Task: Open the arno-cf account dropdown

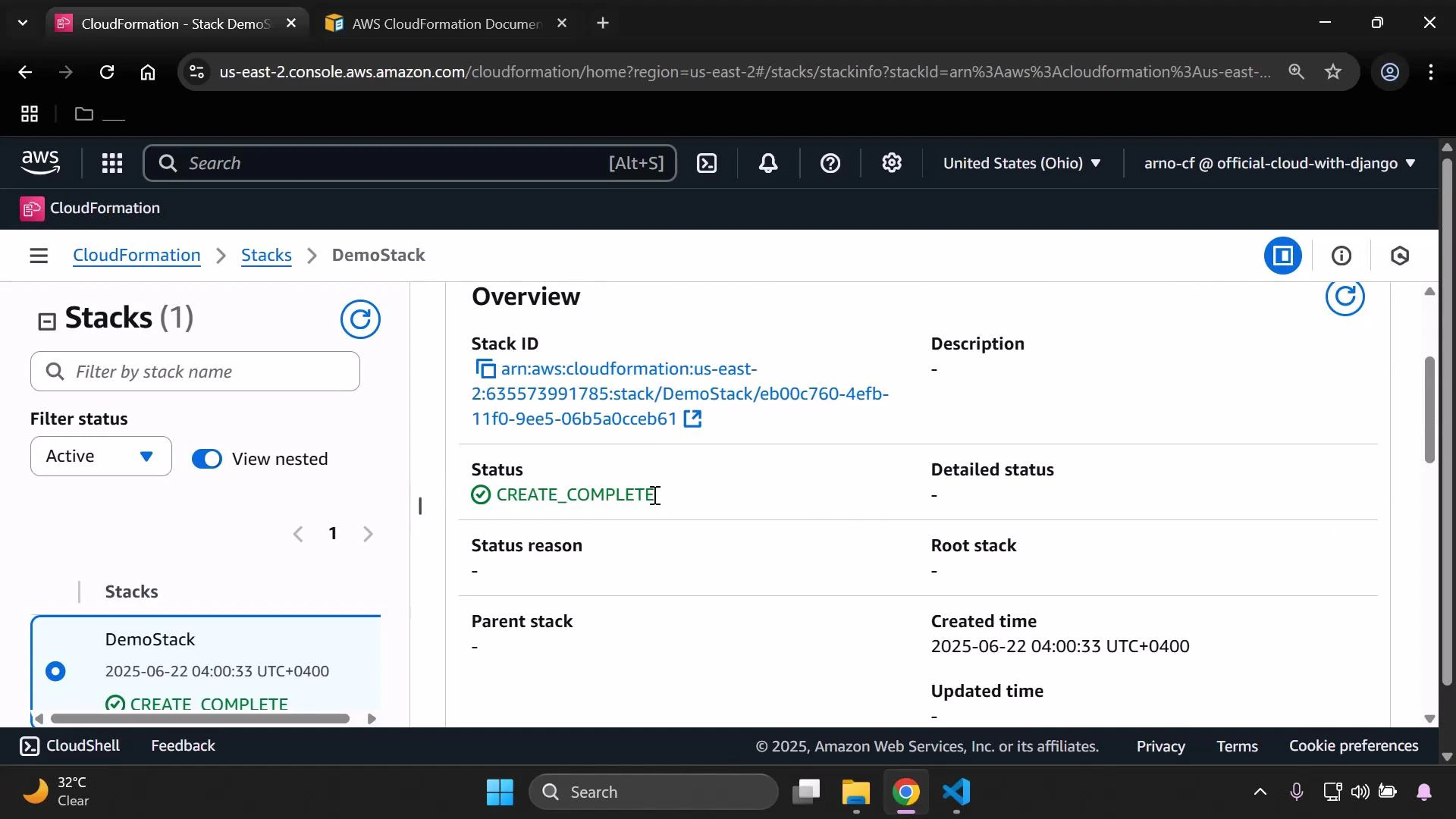Action: [1277, 163]
